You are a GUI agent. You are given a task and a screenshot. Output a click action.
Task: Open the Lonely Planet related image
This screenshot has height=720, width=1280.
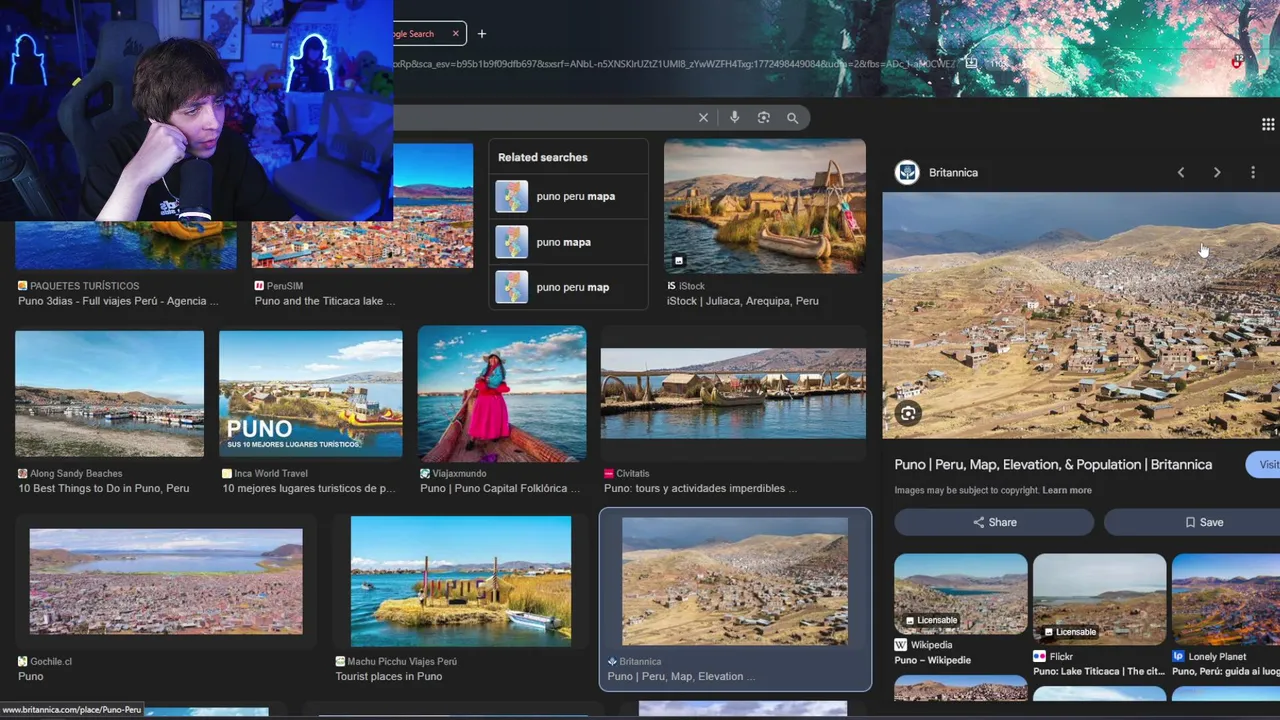coord(1226,599)
